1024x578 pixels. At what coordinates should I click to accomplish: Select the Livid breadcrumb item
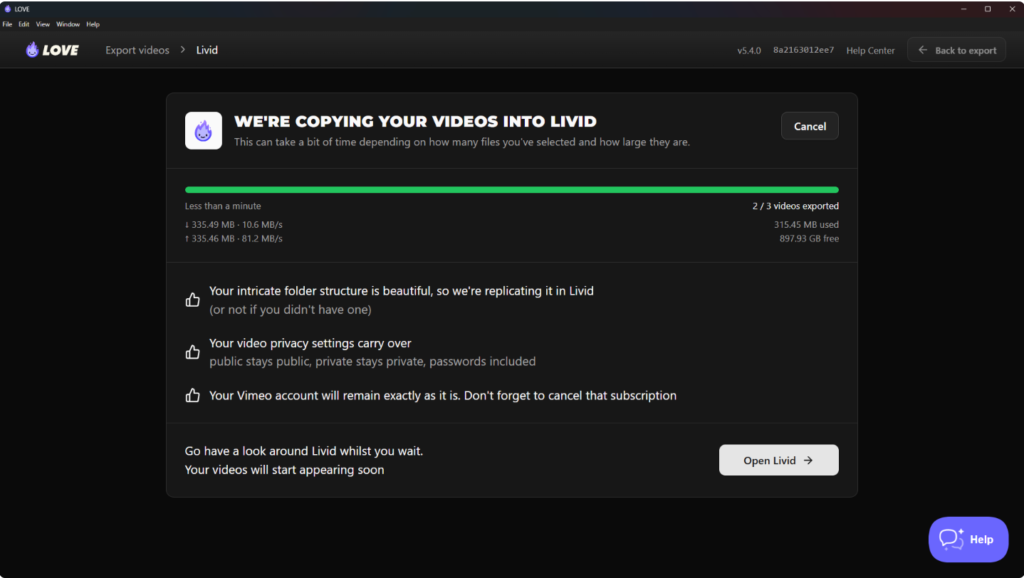click(x=207, y=50)
